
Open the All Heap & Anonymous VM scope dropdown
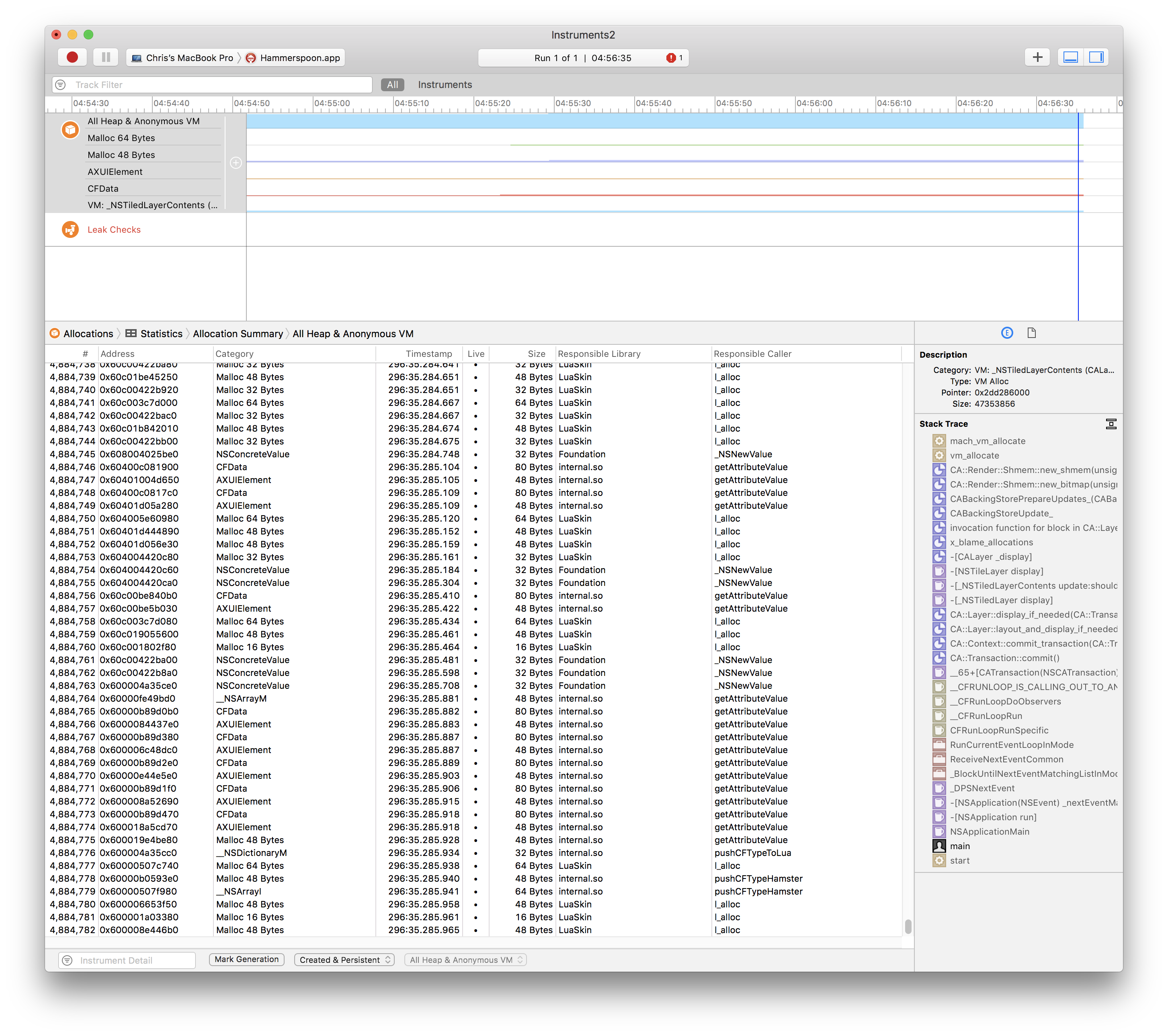click(465, 960)
